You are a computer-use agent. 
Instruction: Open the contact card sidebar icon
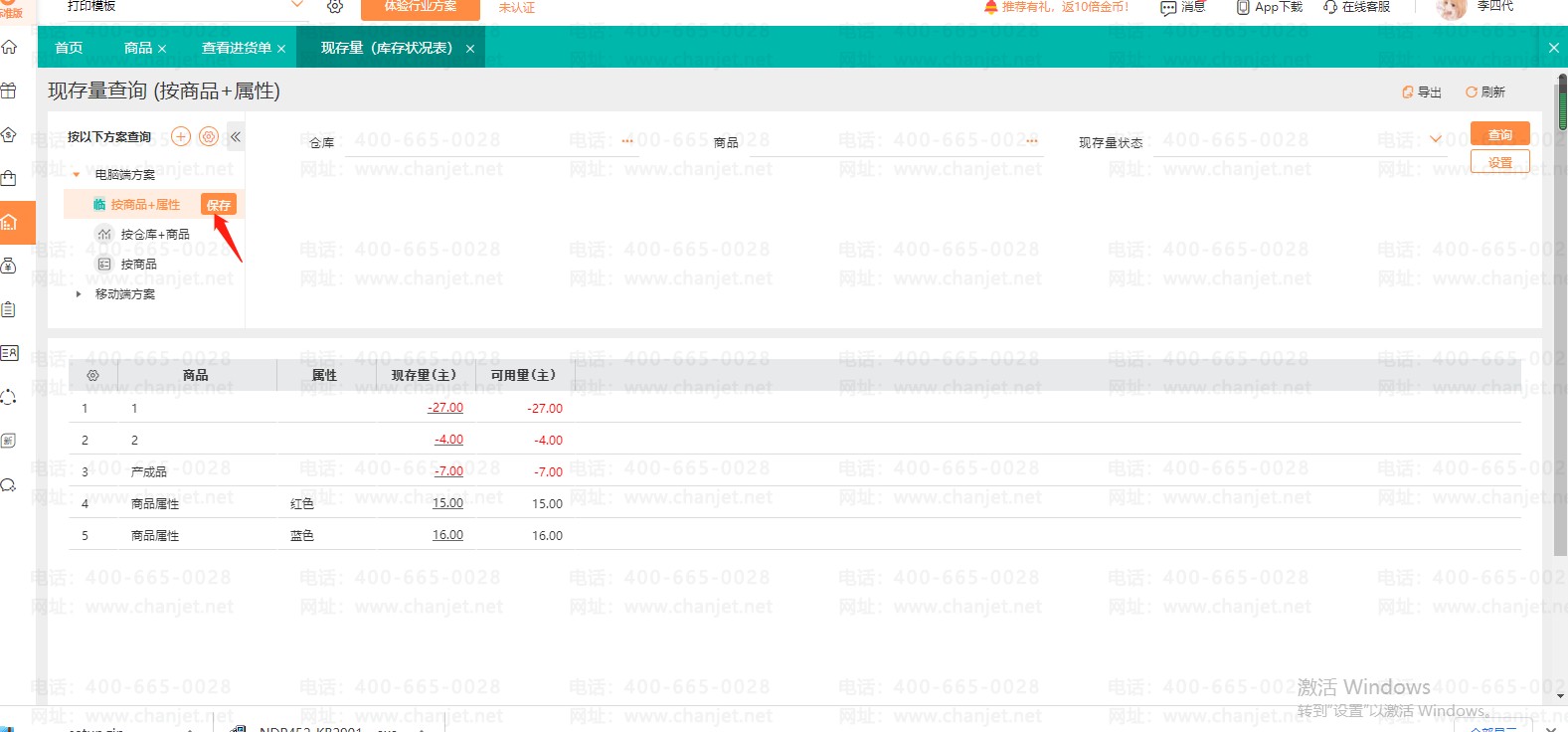[9, 353]
